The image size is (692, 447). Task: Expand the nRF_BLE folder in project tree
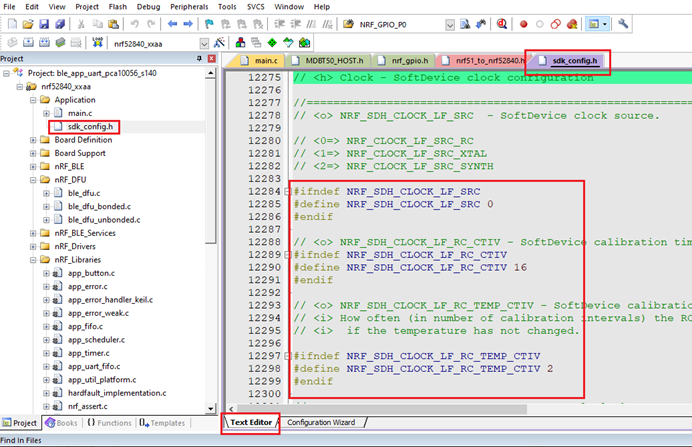(x=33, y=166)
